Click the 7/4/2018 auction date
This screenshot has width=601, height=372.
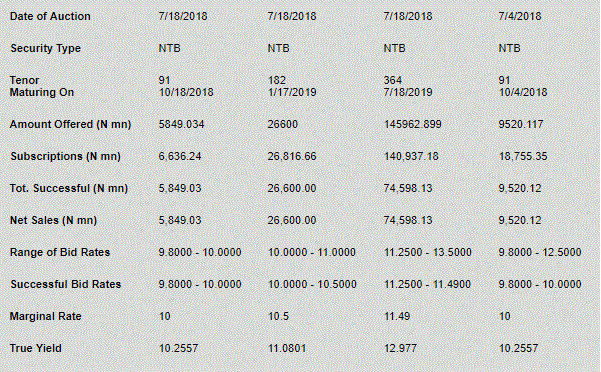coord(520,16)
